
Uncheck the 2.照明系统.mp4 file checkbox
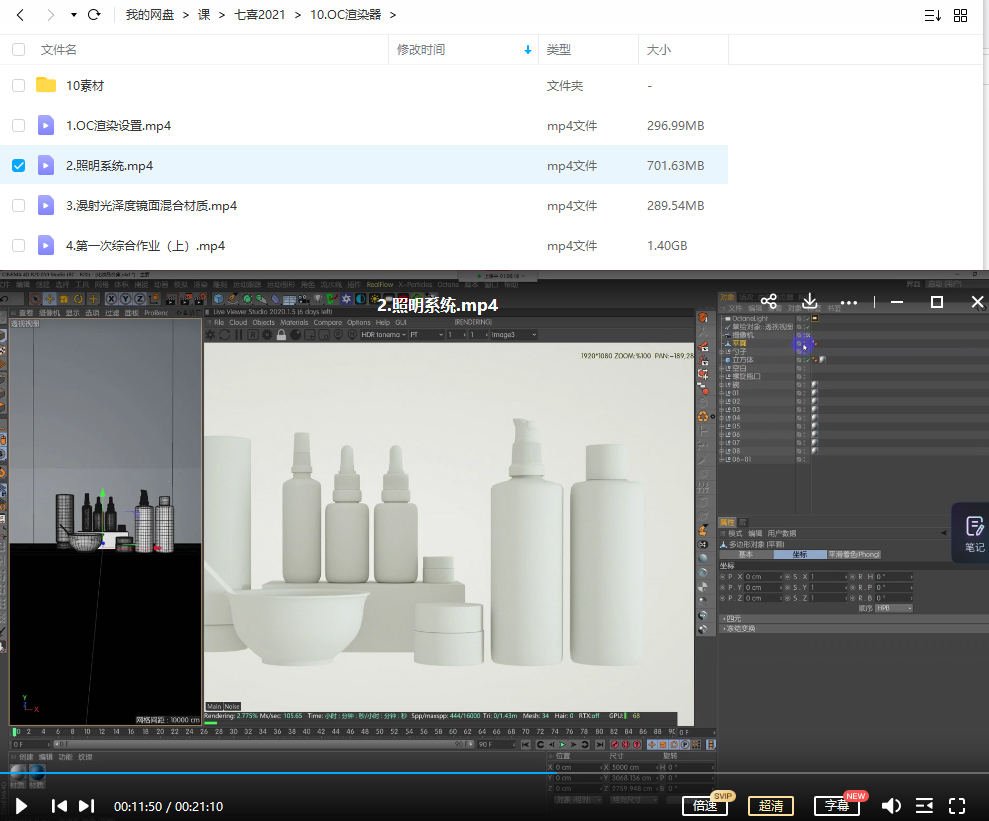click(18, 165)
